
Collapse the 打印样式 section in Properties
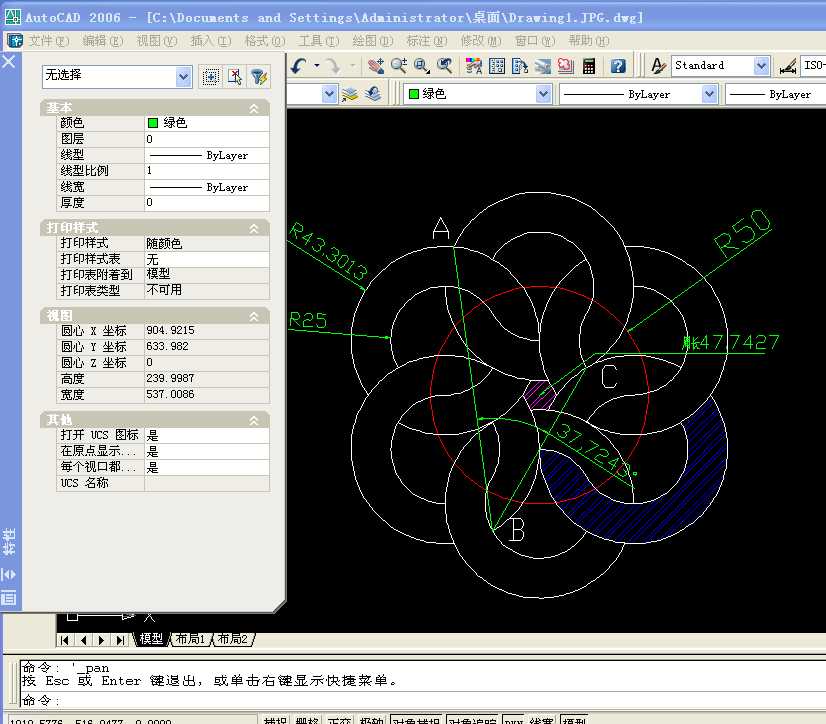254,229
